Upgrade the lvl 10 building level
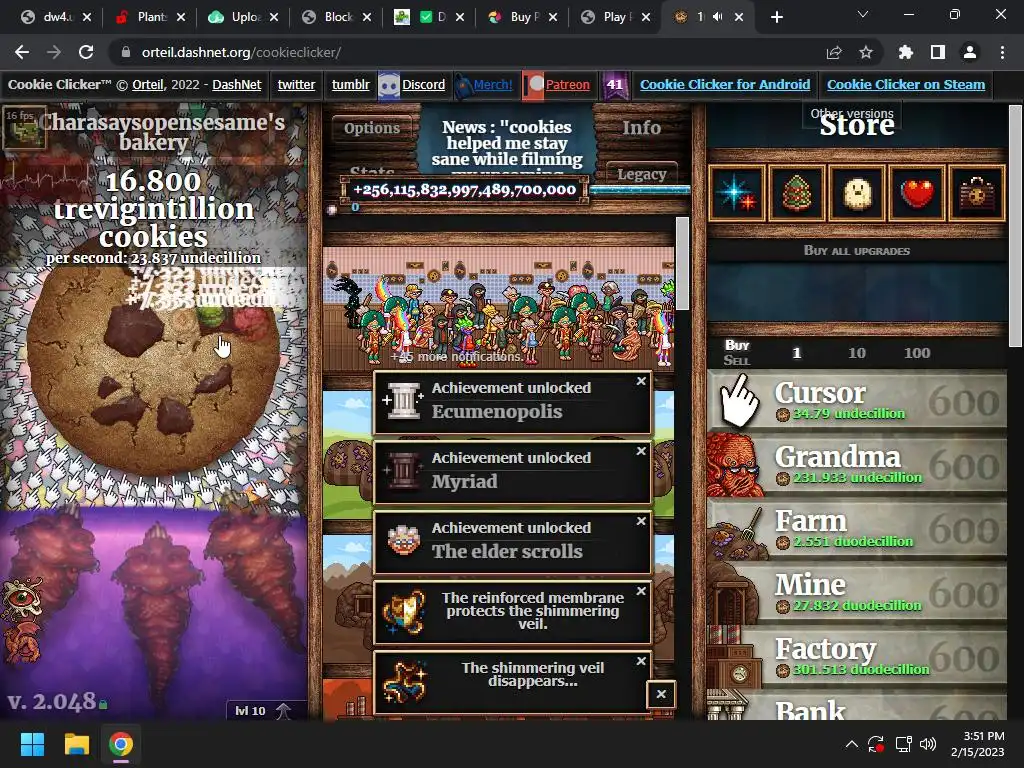Viewport: 1024px width, 768px height. pyautogui.click(x=266, y=711)
